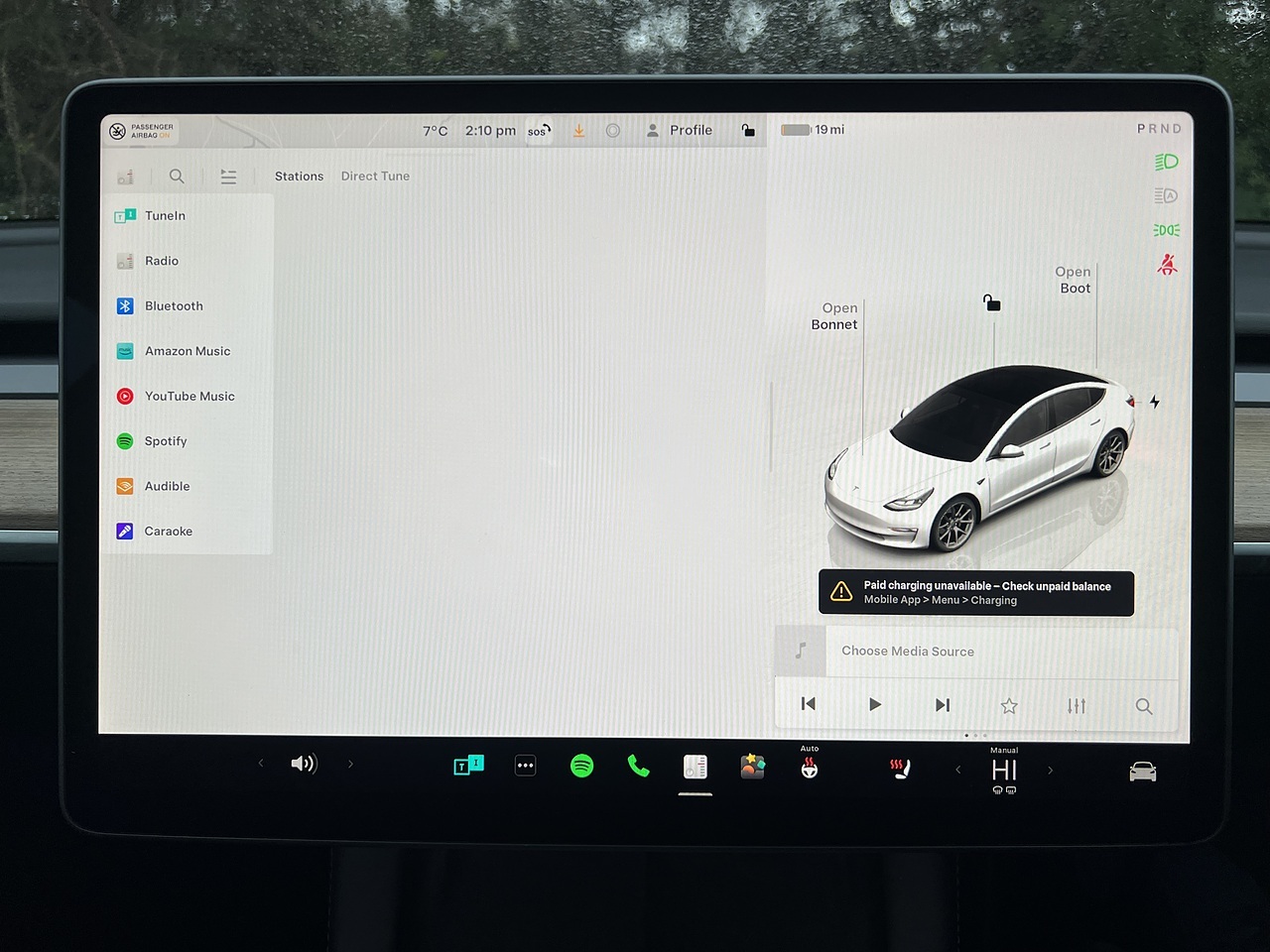
Task: Select Bluetooth from the media sources
Action: point(174,306)
